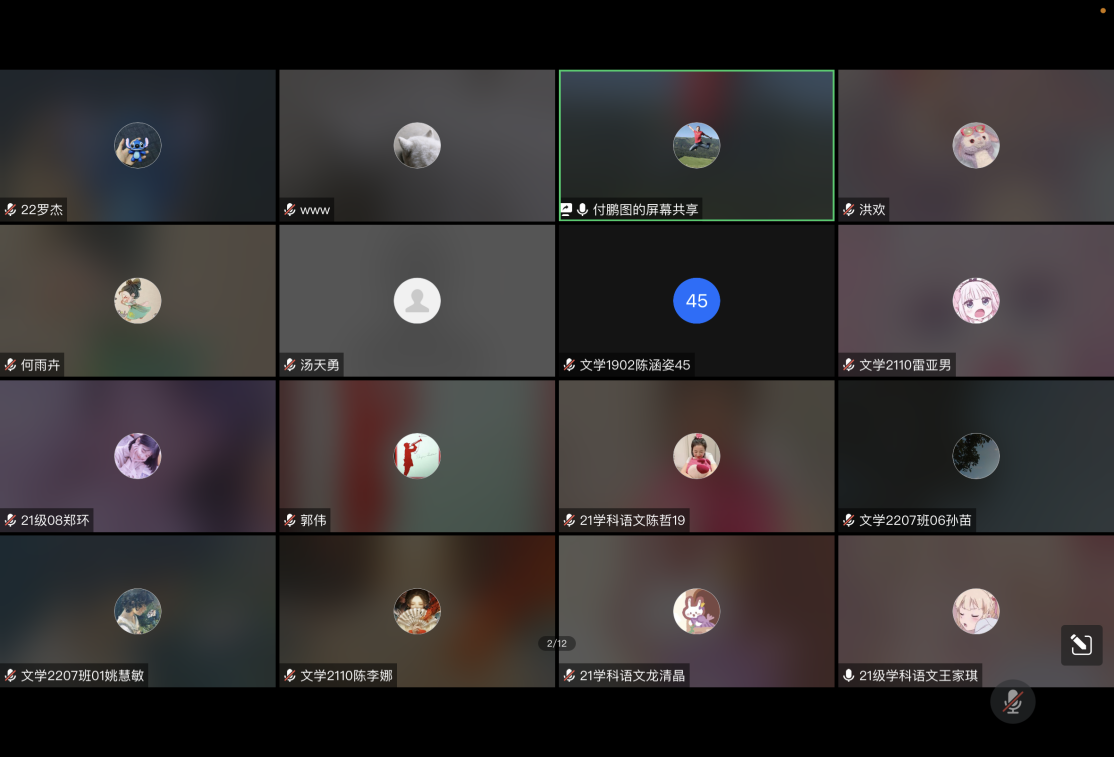Image resolution: width=1114 pixels, height=757 pixels.
Task: Click the muted mic icon beside 洪欢
Action: (x=849, y=210)
